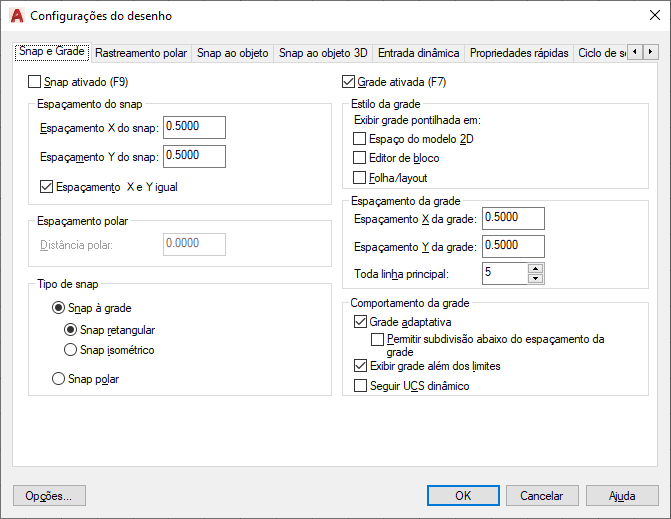Open the Snap ao objeto 3D tab
This screenshot has height=519, width=671.
coord(323,53)
